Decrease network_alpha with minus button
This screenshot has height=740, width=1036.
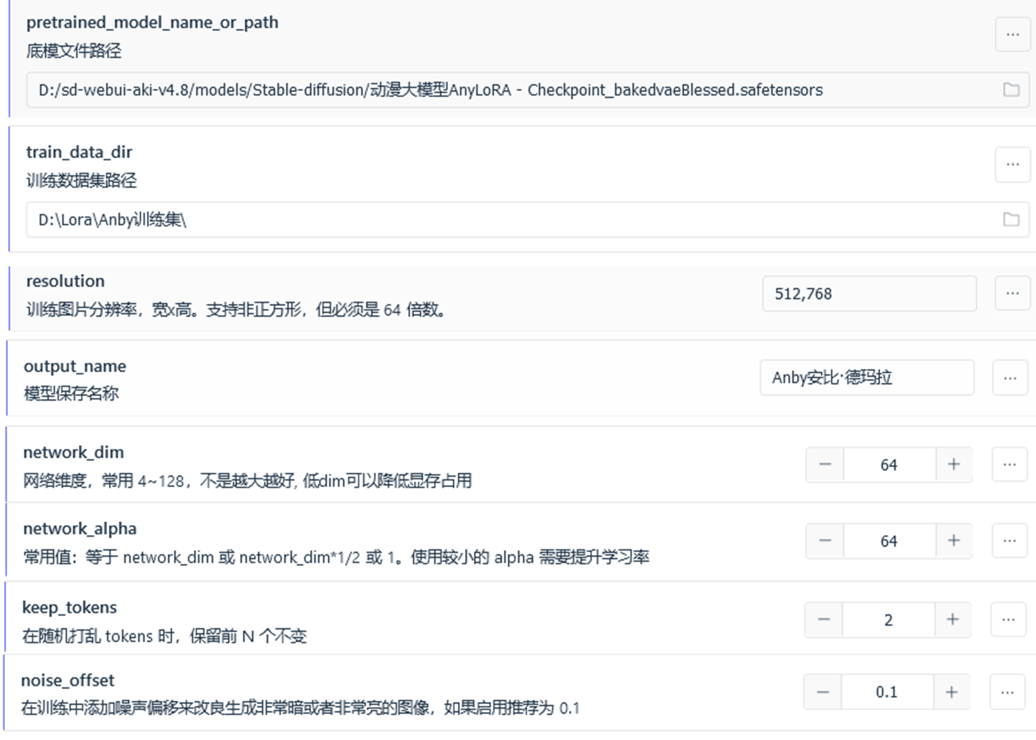825,541
